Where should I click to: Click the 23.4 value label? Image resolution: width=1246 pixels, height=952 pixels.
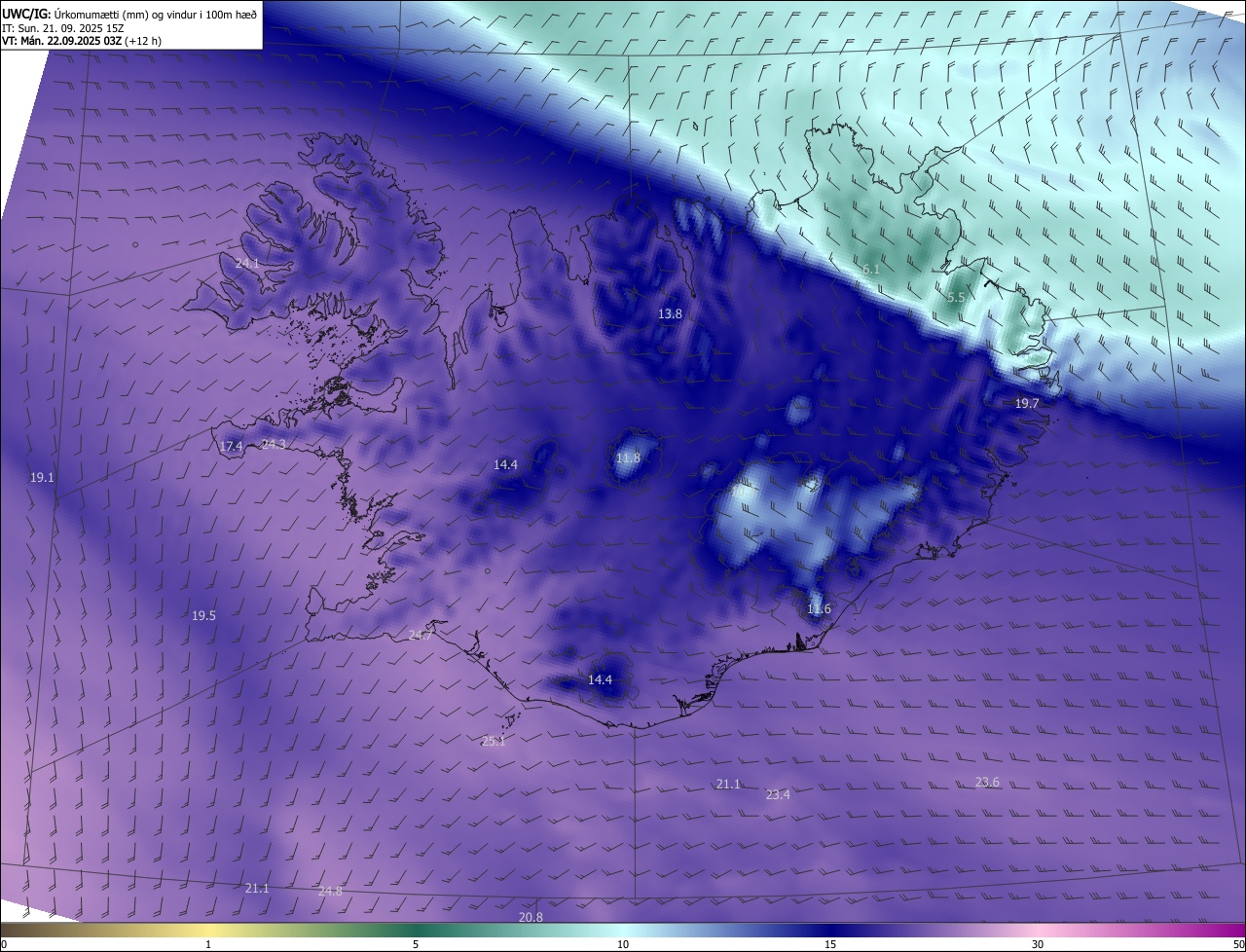pyautogui.click(x=778, y=794)
